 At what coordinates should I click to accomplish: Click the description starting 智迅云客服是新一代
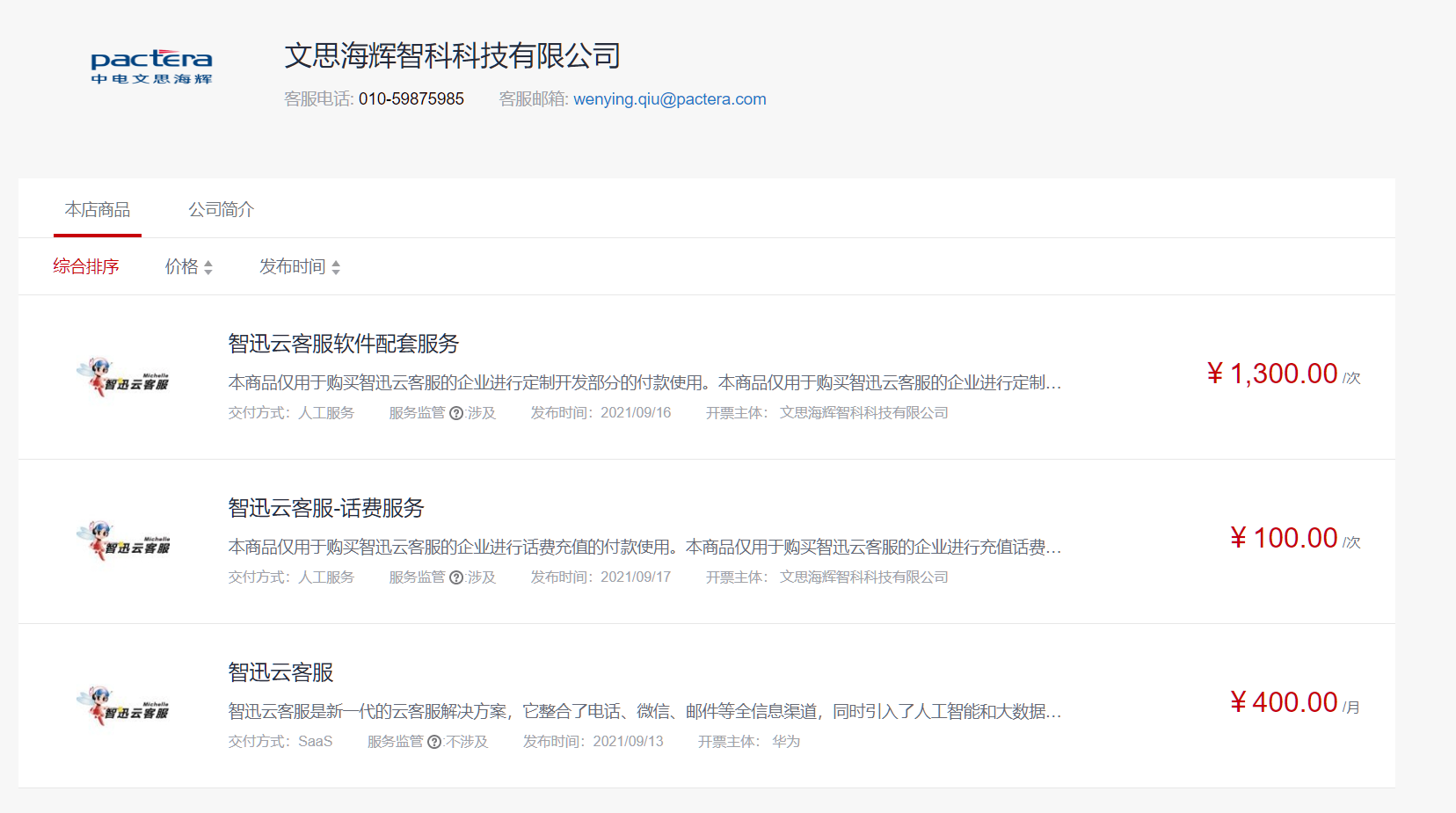(644, 711)
